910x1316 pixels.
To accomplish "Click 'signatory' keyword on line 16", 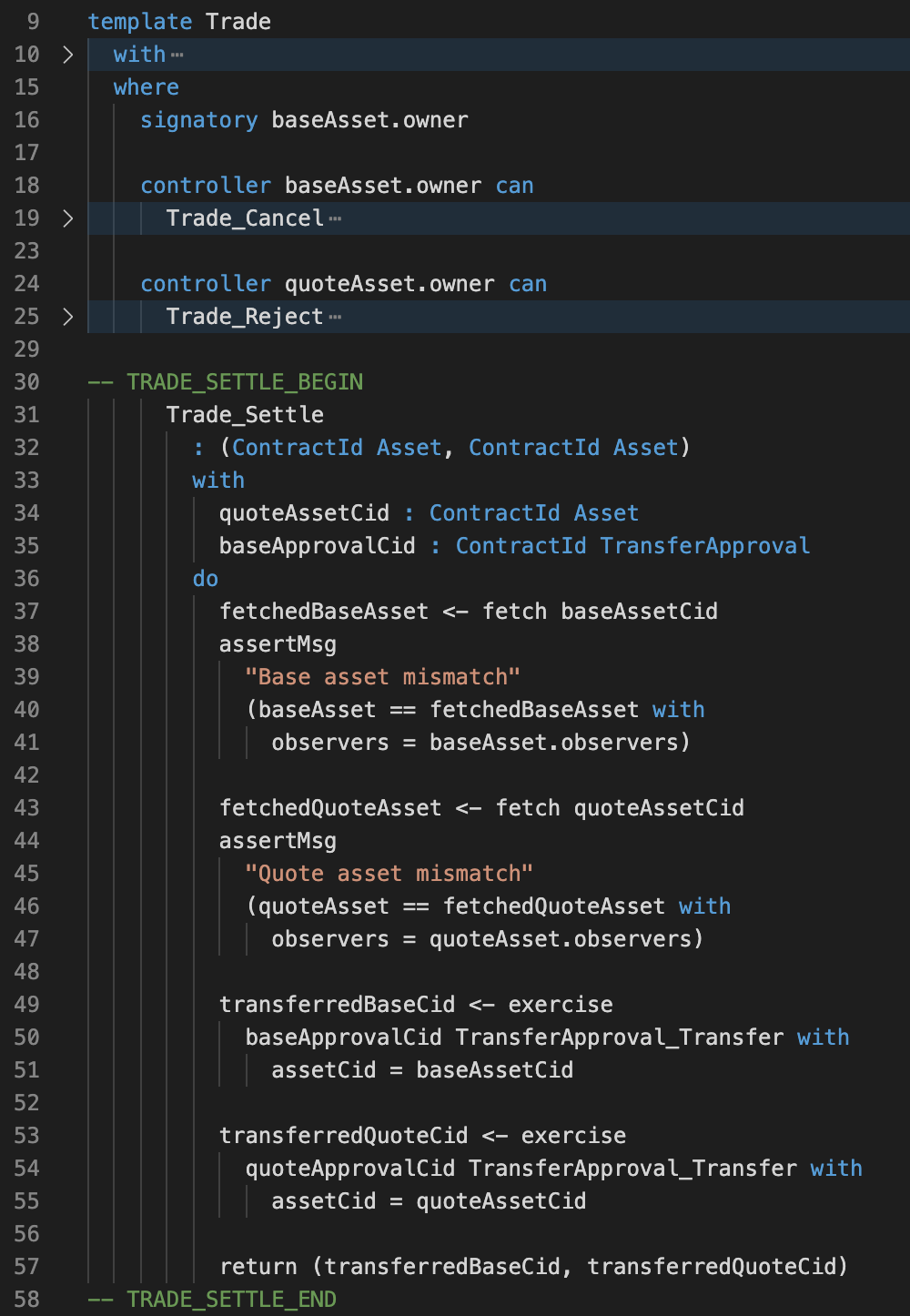I will (x=199, y=120).
